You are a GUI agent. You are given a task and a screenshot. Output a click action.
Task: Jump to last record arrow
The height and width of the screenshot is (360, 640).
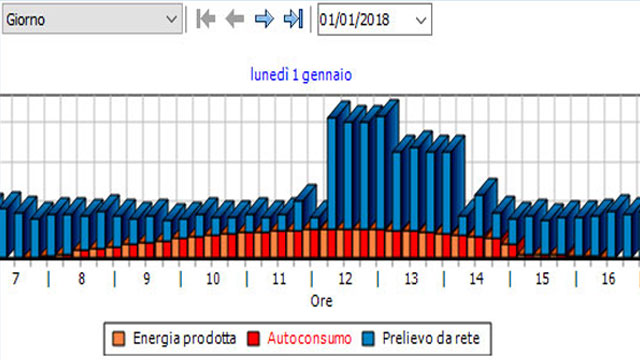pos(293,19)
